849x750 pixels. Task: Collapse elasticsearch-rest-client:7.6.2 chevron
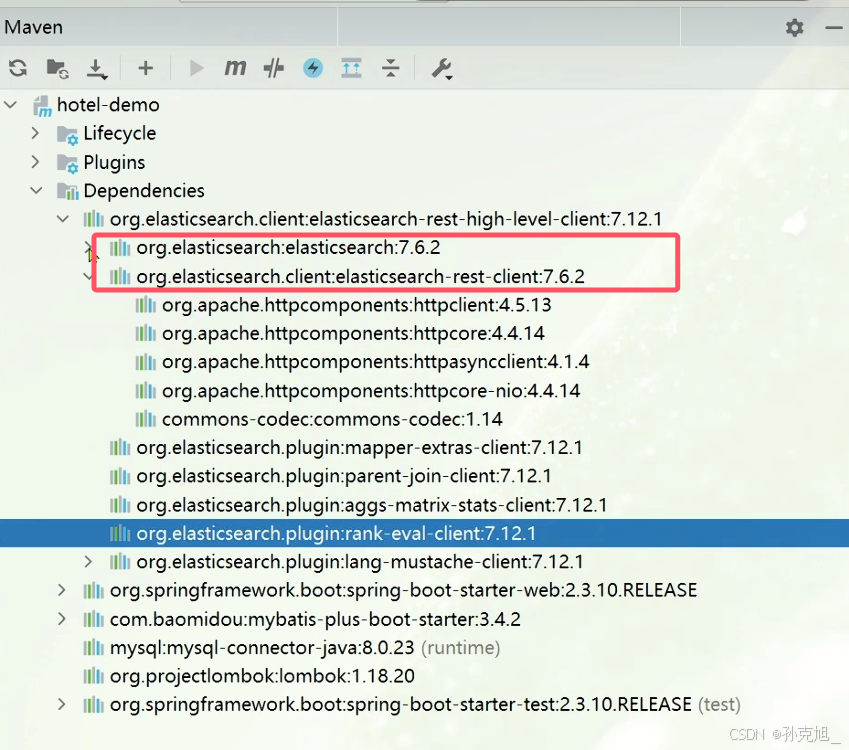pos(88,276)
